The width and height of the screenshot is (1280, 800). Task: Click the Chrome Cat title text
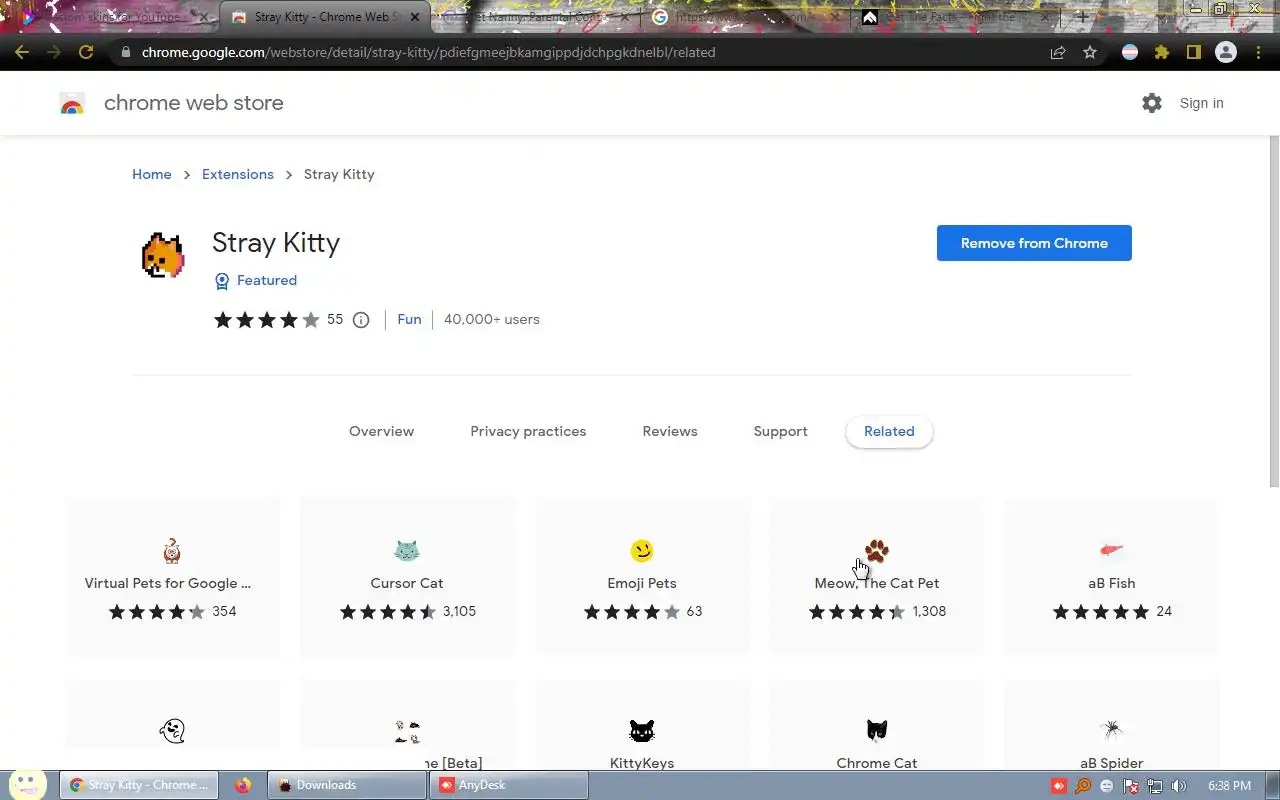877,763
